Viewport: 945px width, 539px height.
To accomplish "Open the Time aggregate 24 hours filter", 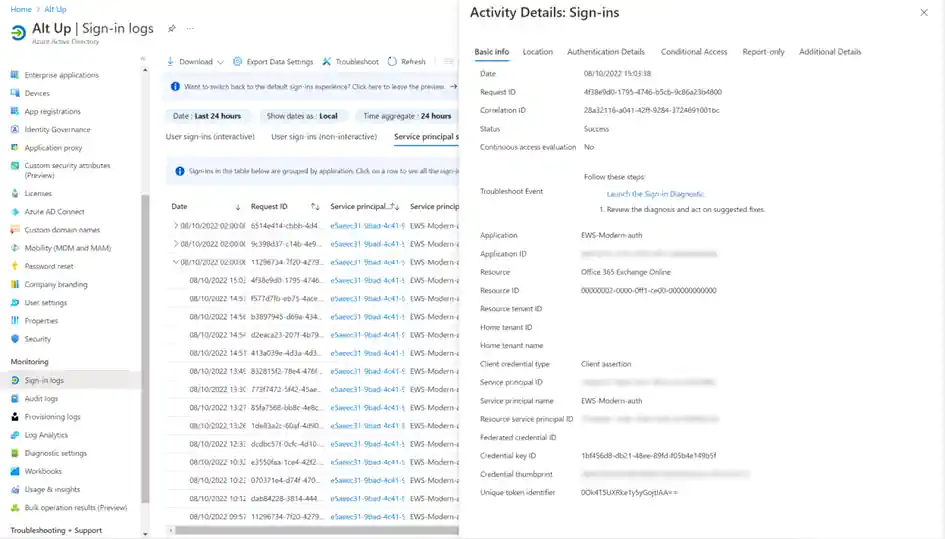I will [407, 116].
